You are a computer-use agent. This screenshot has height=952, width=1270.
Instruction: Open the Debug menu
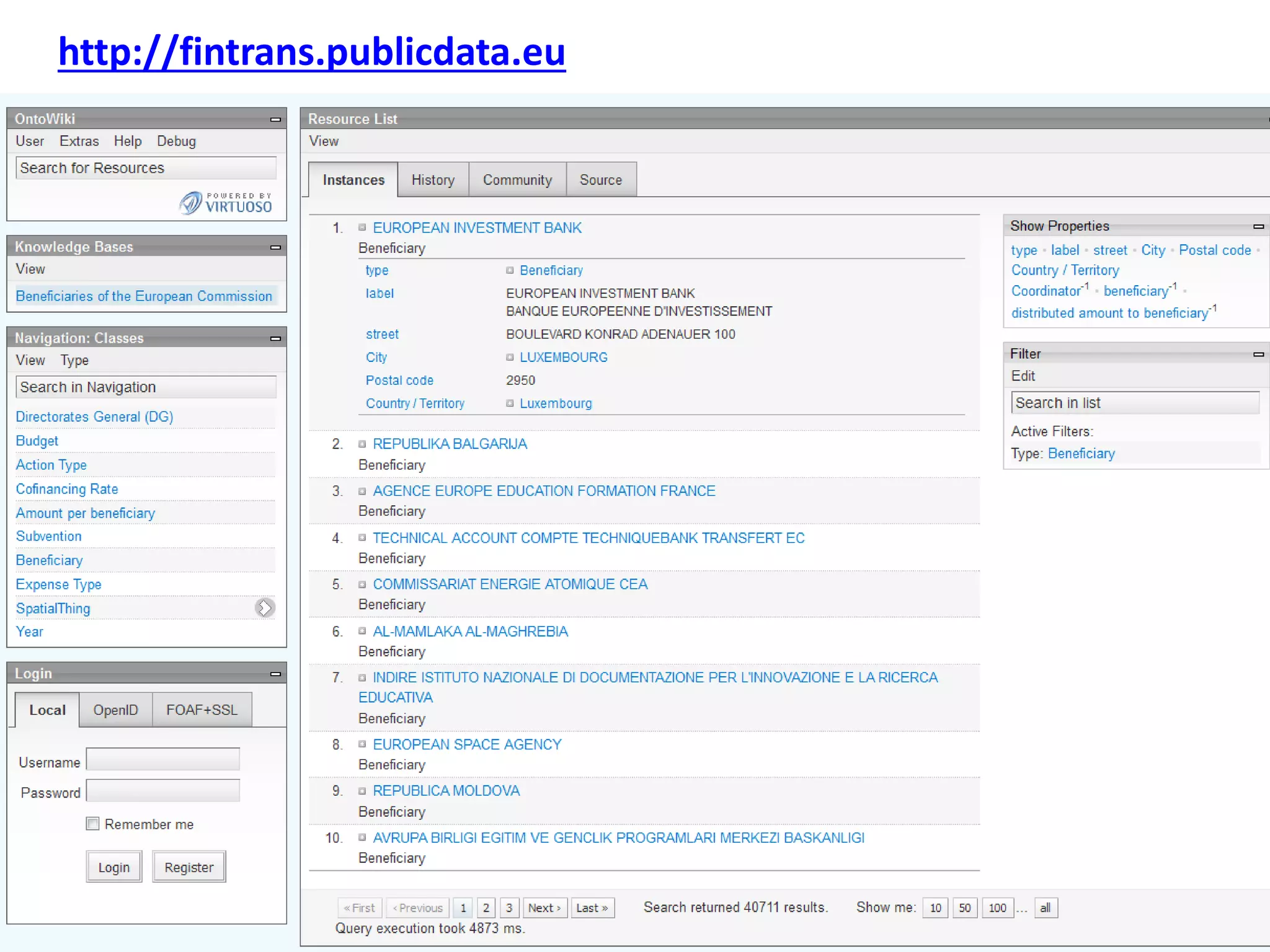(176, 141)
